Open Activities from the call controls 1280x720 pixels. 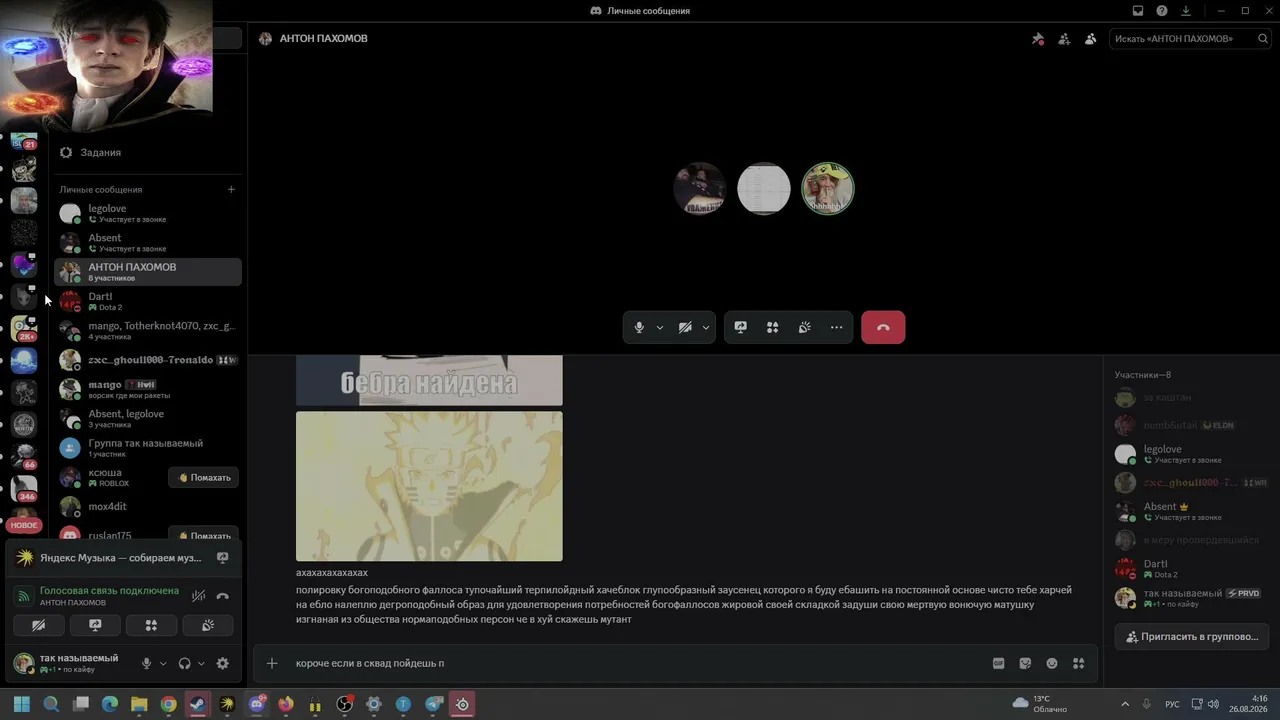click(x=773, y=327)
